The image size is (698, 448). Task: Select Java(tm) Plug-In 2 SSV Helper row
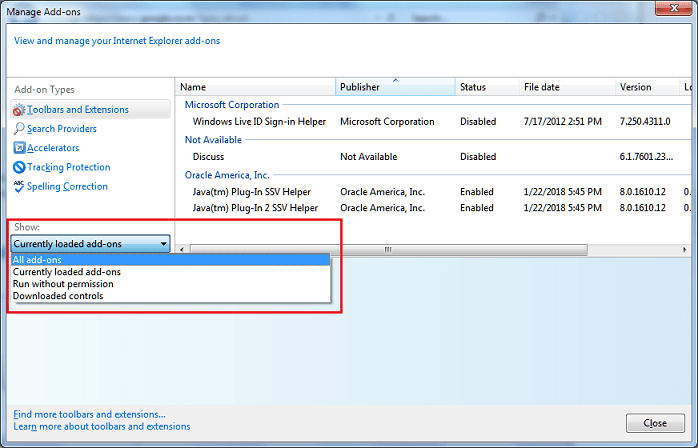pos(434,208)
